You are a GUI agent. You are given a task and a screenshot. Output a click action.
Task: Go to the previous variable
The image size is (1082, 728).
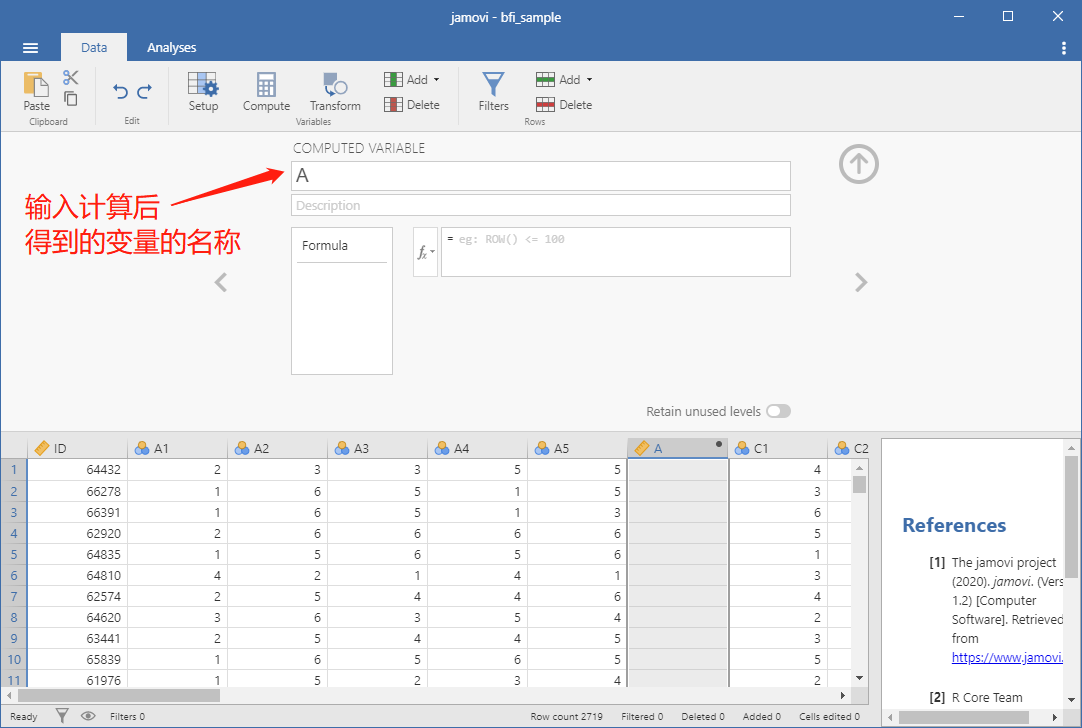pyautogui.click(x=221, y=282)
